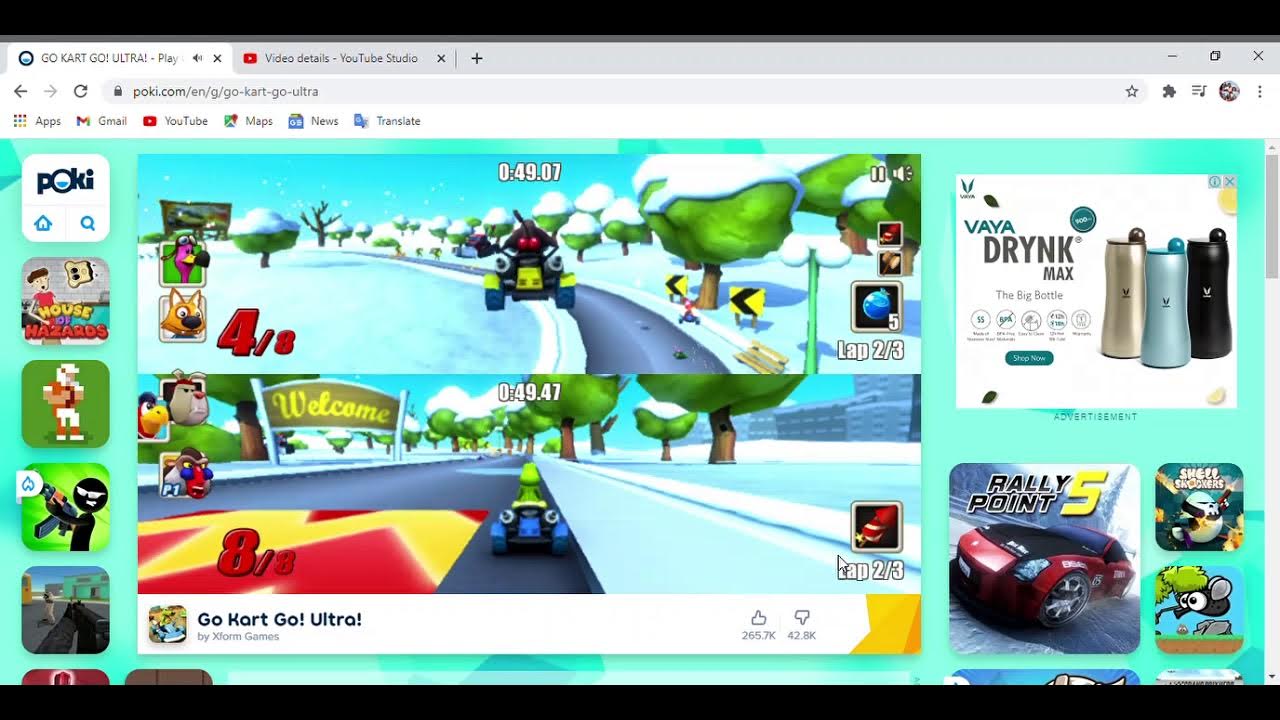Open the YouTube bookmark
The height and width of the screenshot is (720, 1280).
[175, 121]
